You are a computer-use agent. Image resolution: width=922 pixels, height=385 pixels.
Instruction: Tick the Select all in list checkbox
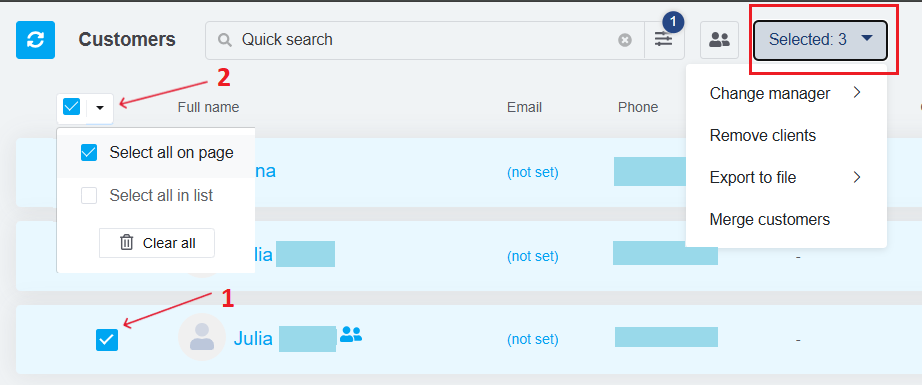point(89,195)
